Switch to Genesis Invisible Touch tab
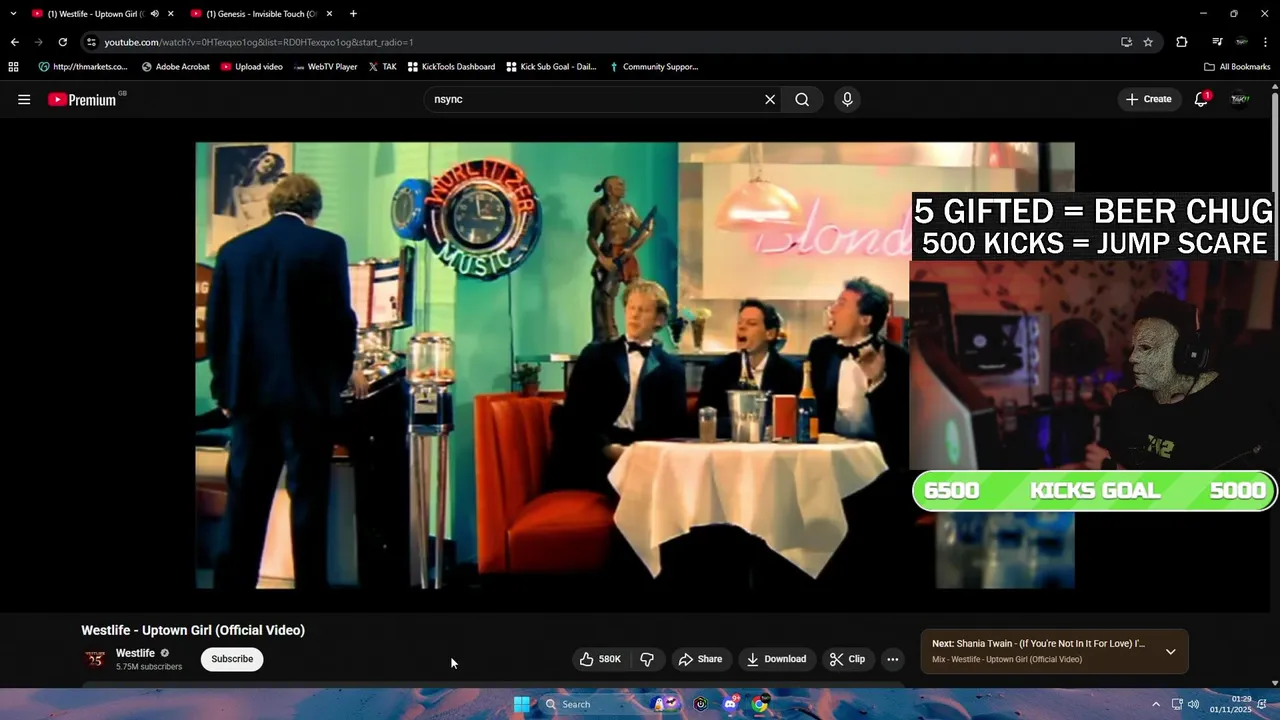 point(260,14)
